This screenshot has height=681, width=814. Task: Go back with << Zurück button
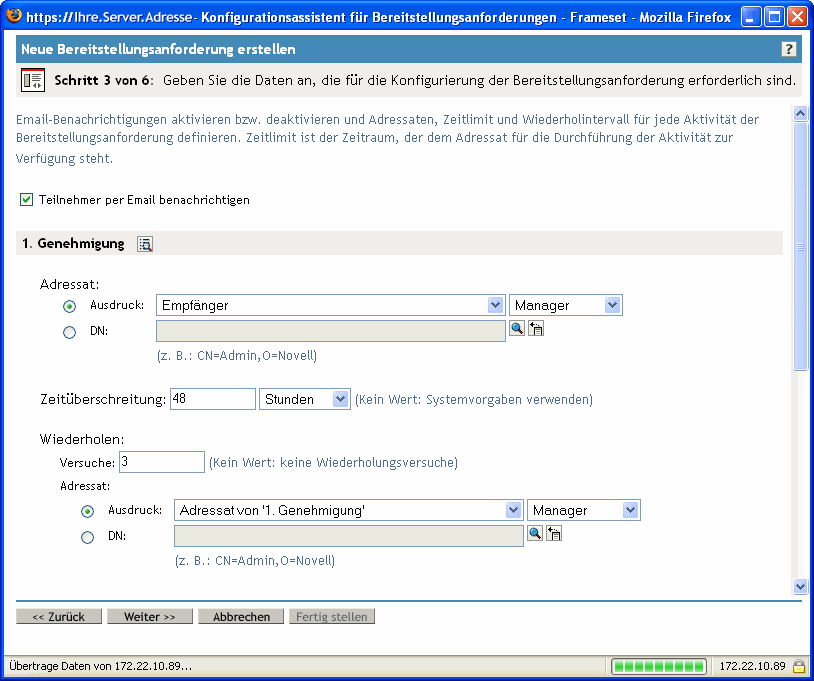pyautogui.click(x=59, y=617)
